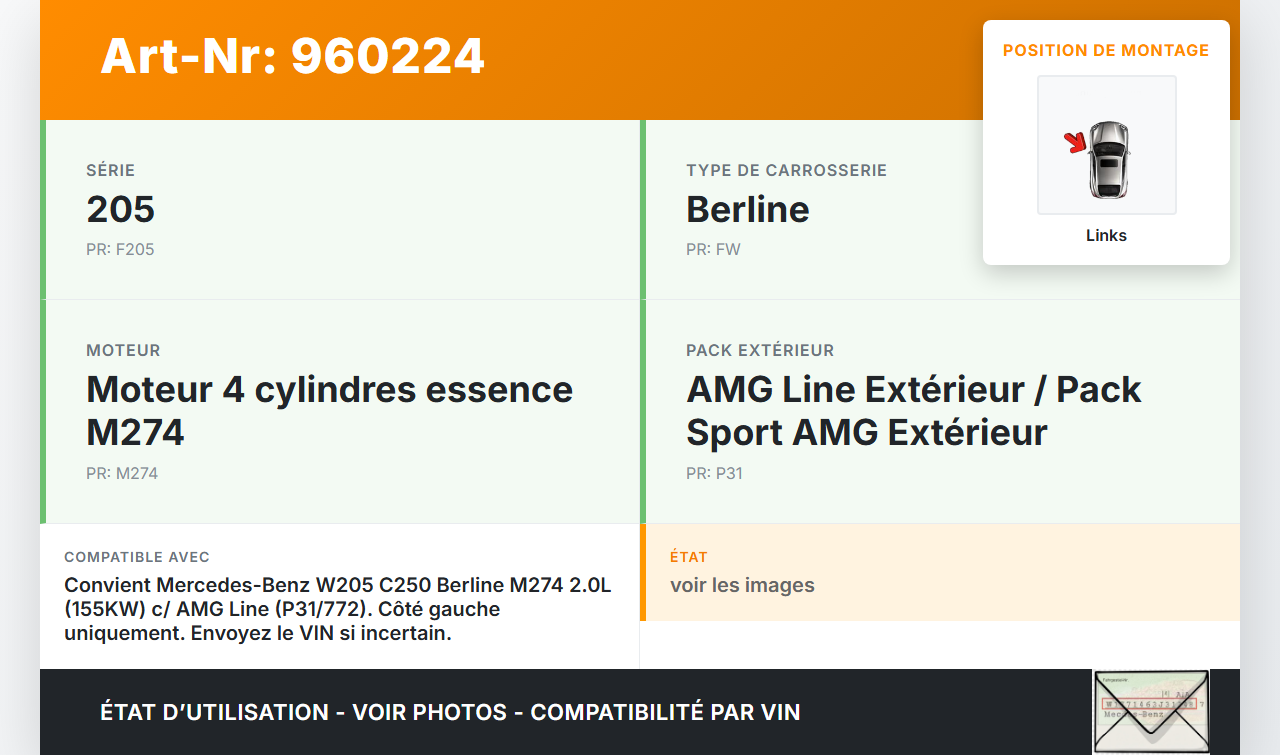1280x755 pixels.
Task: Open the vehicle document thumbnail in footer
Action: (1151, 712)
